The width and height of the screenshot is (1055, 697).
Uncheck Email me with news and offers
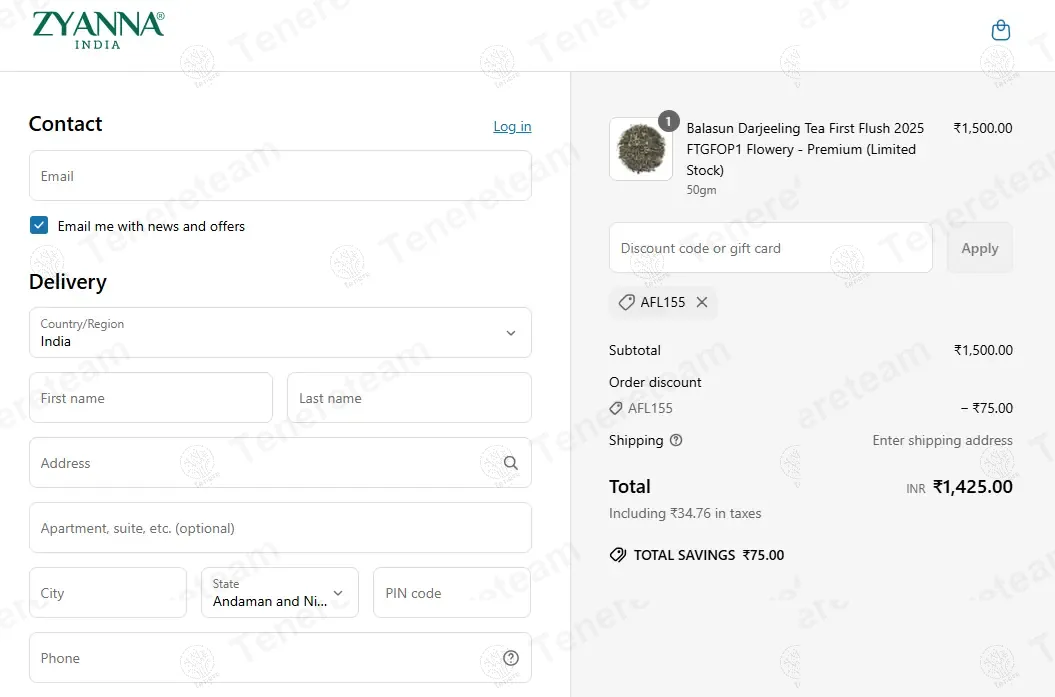(x=39, y=225)
